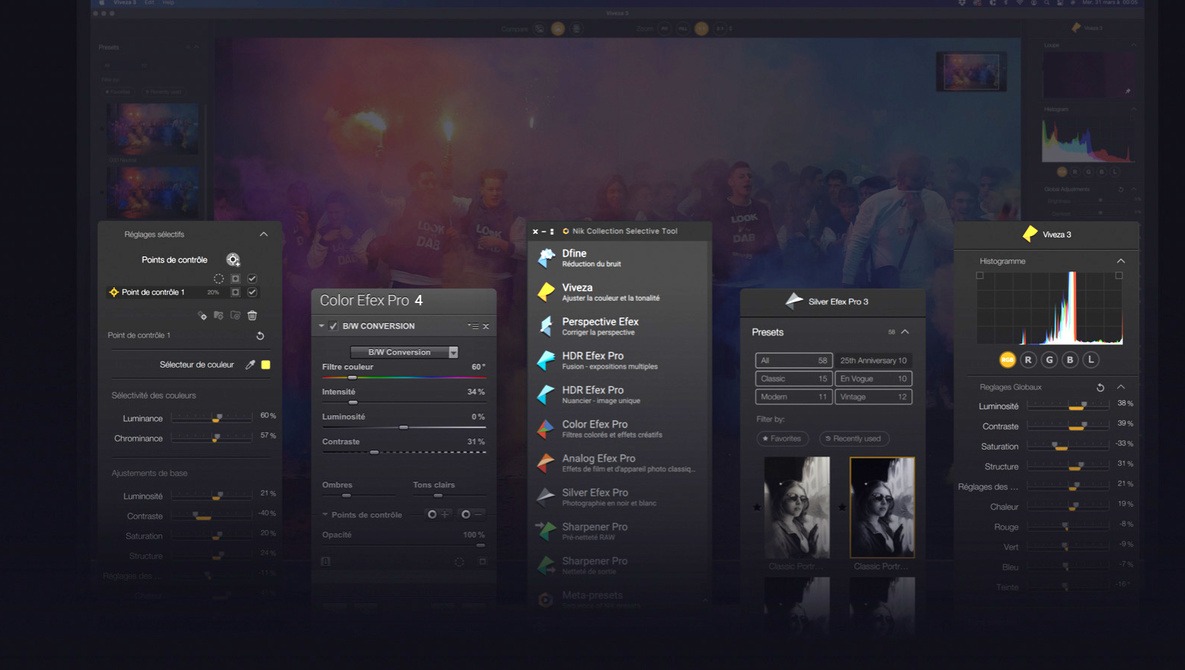Screen dimensions: 1185x670
Task: Favorite the first Classic Portrait preset star
Action: [757, 508]
